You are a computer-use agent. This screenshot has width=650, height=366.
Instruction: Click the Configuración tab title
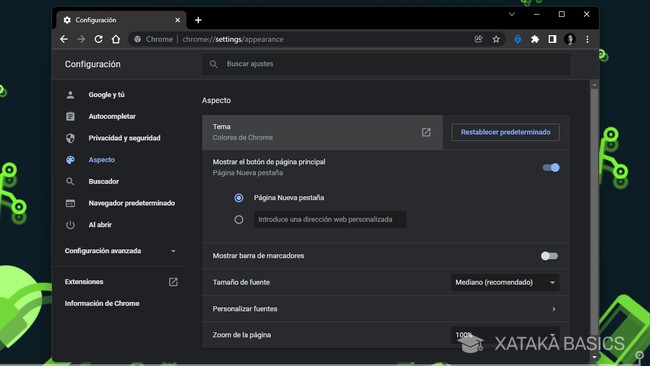coord(96,20)
